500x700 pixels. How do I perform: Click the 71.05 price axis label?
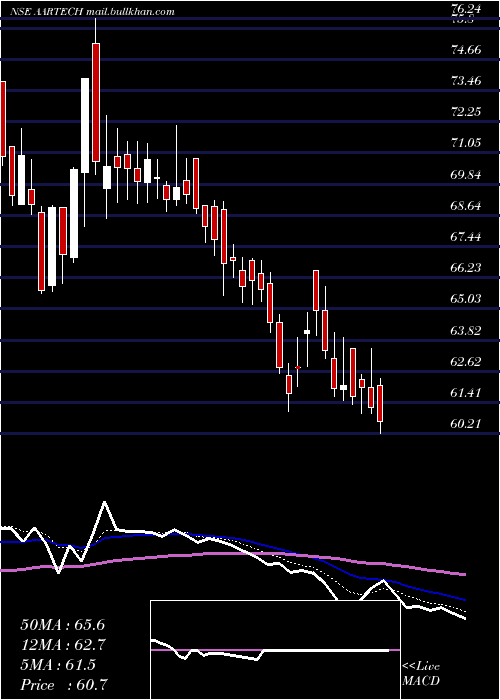(x=466, y=143)
